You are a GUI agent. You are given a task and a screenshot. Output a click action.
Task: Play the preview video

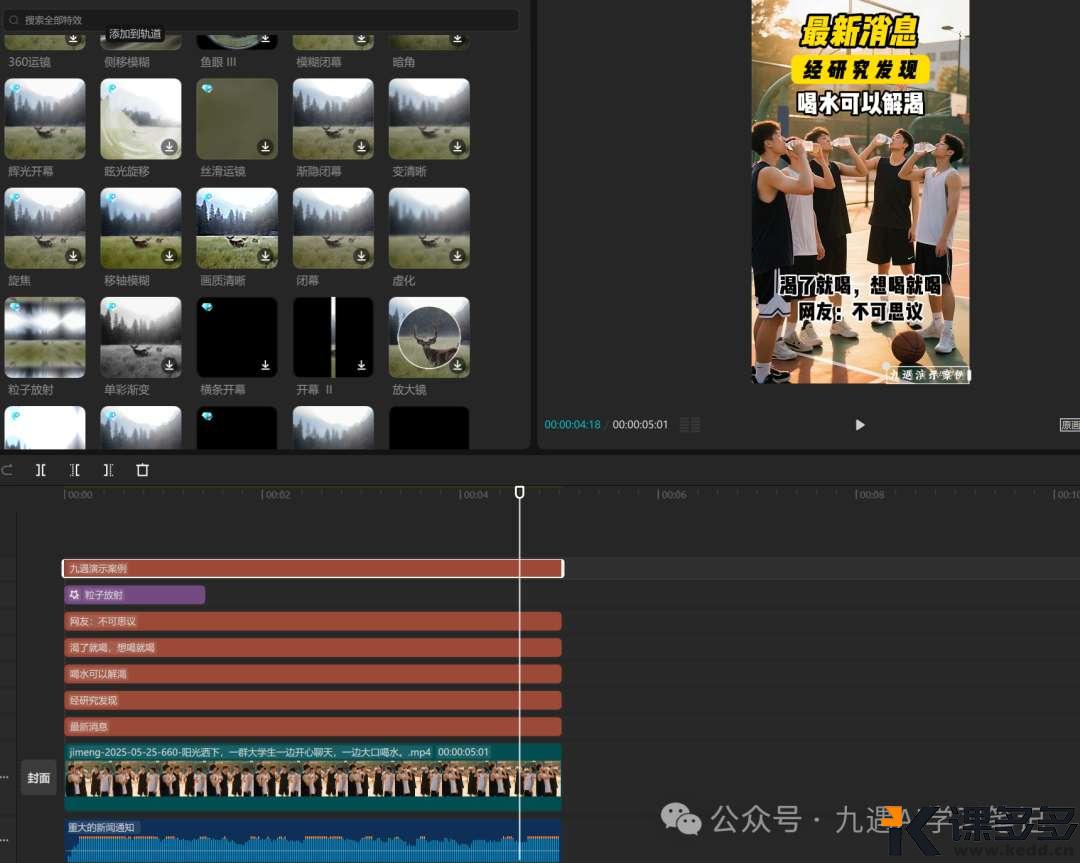point(860,425)
